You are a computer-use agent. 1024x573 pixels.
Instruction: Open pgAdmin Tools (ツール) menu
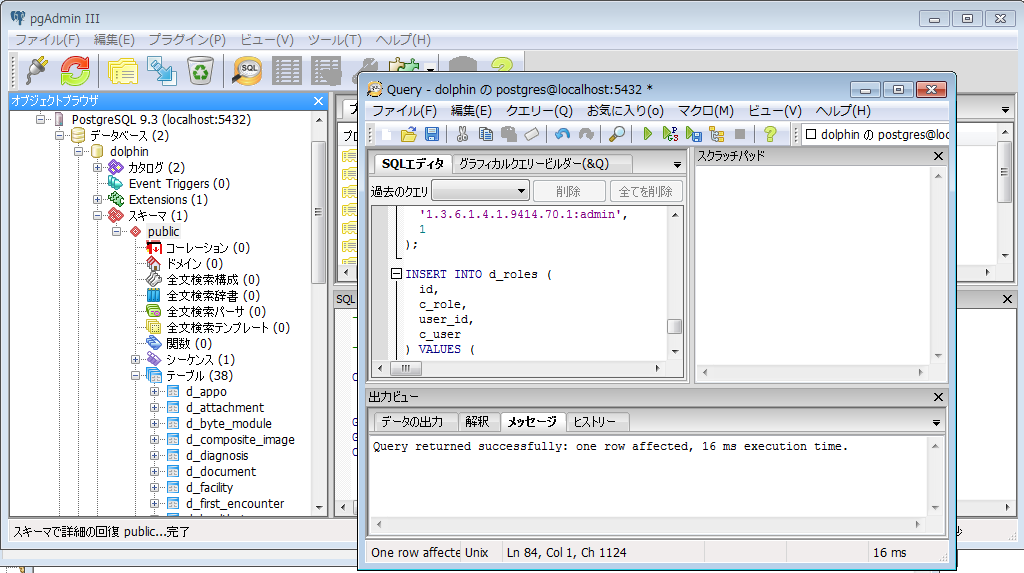(x=334, y=40)
